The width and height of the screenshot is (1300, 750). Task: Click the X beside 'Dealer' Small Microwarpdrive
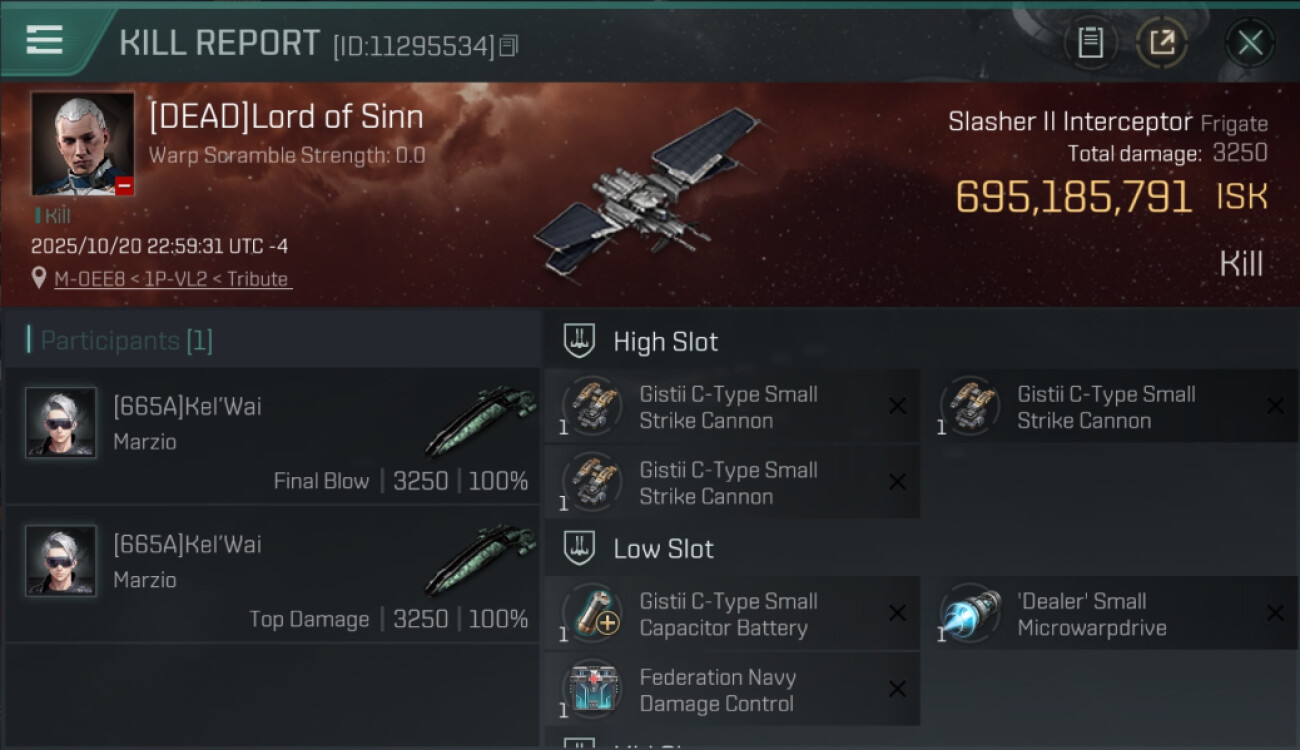[x=1275, y=613]
